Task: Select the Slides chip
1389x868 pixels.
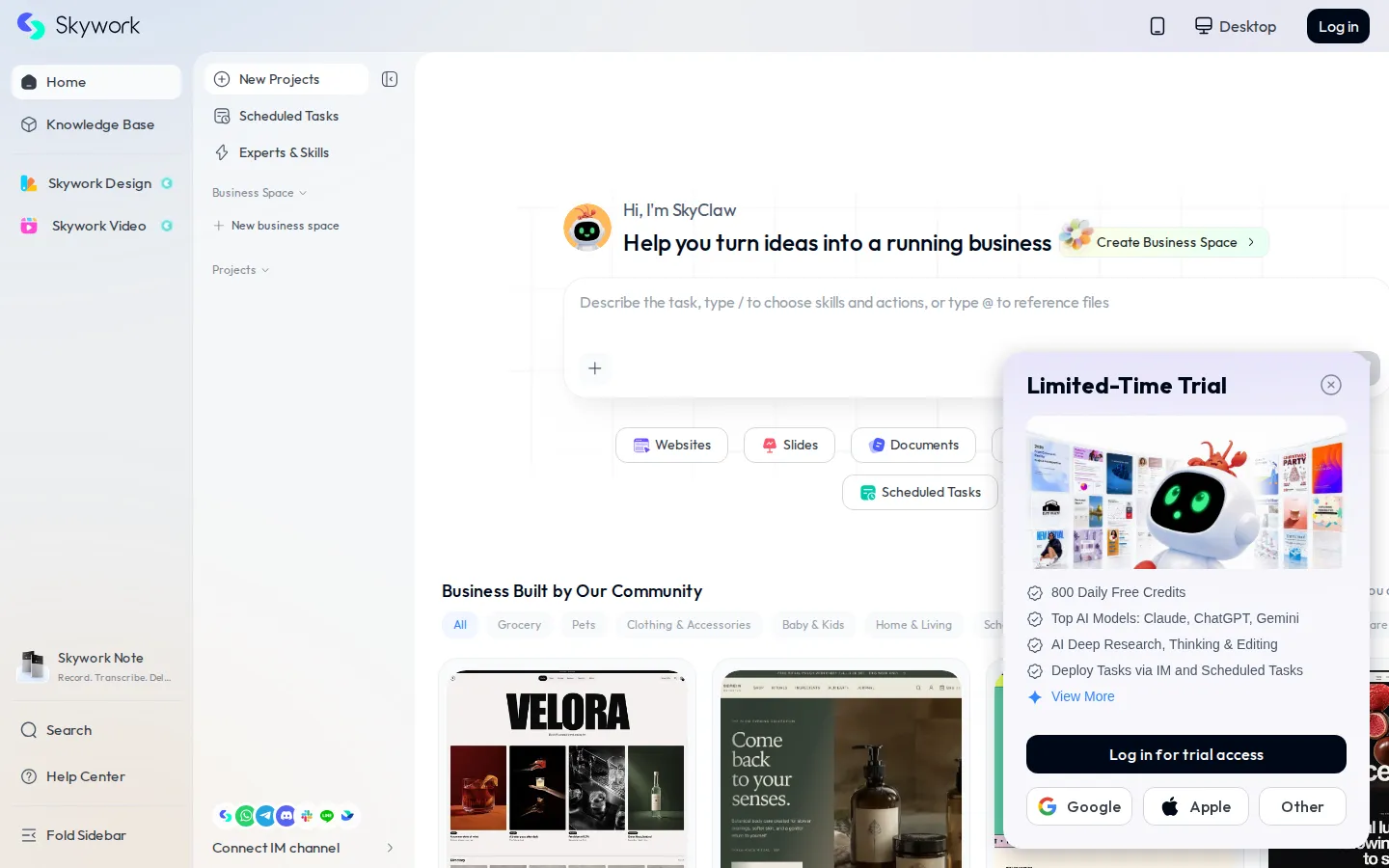Action: (x=789, y=445)
